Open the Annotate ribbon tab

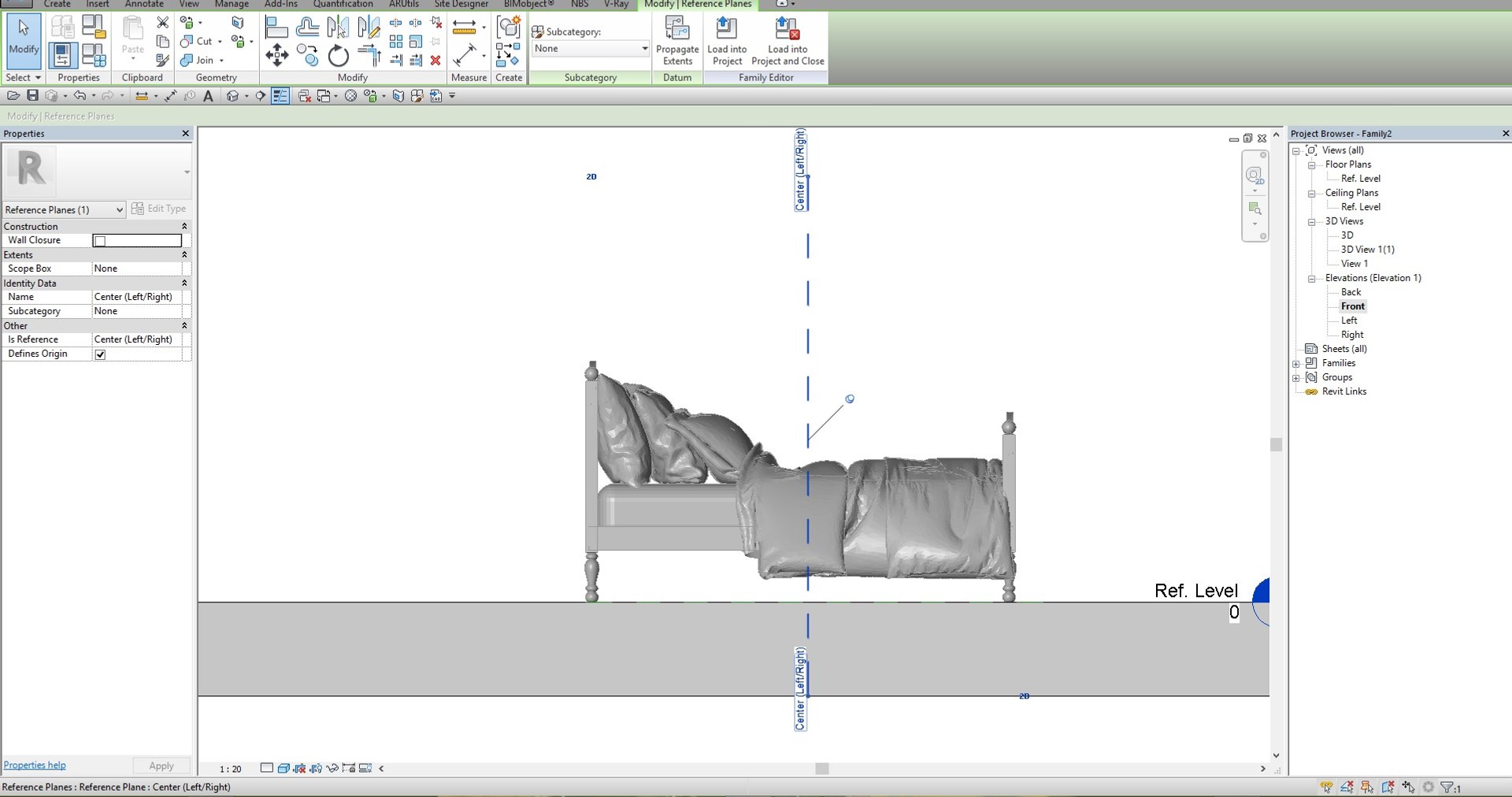point(144,4)
